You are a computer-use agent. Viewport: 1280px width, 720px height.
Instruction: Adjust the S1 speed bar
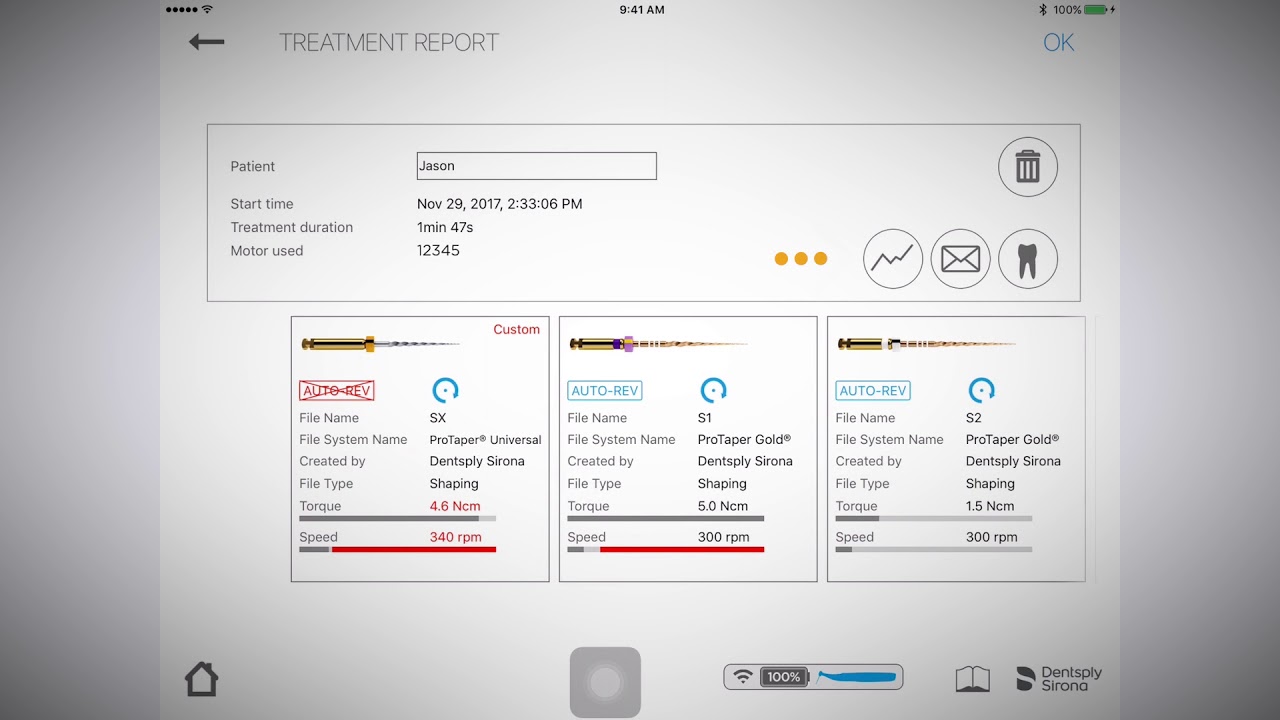click(665, 549)
